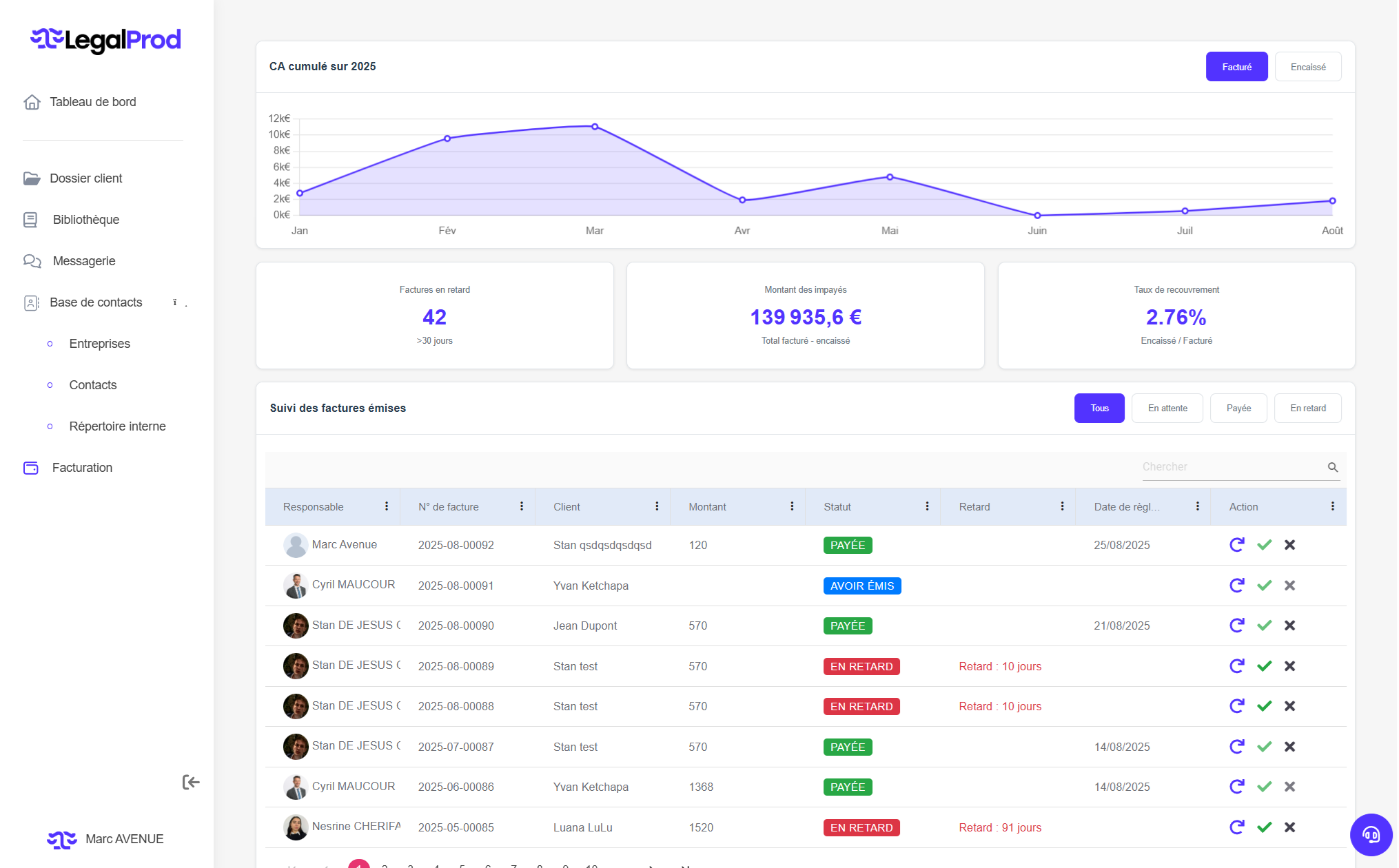Select the Facturé chart toggle

tap(1236, 67)
